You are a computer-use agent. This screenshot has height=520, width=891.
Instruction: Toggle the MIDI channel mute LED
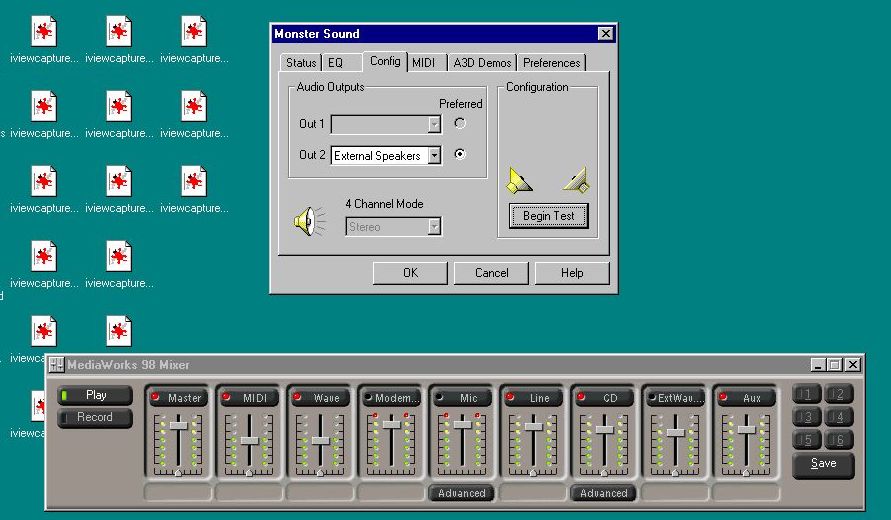[226, 397]
